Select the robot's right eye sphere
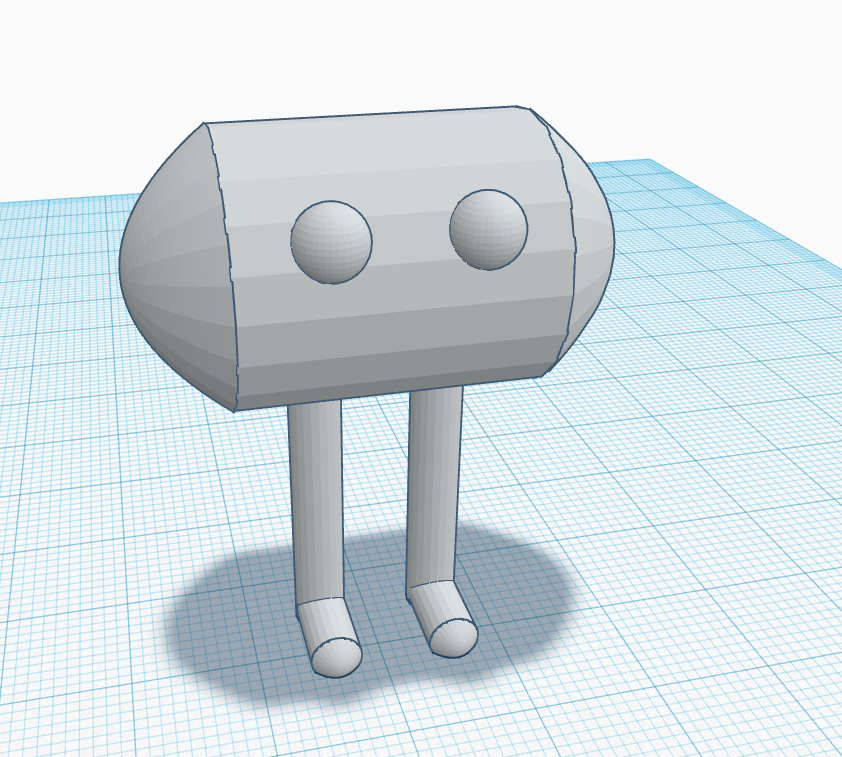 488,229
